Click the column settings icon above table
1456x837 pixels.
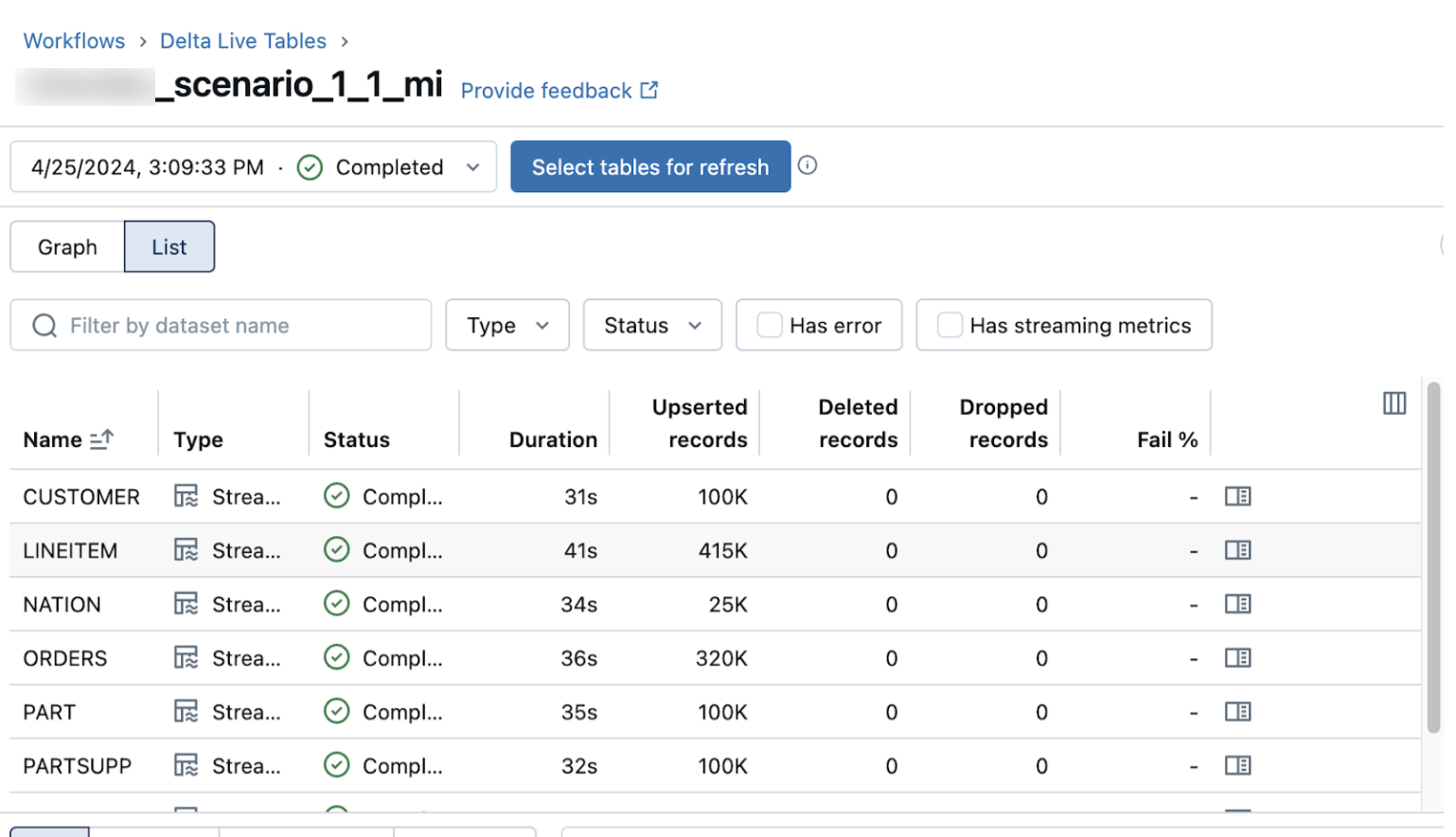click(x=1394, y=403)
